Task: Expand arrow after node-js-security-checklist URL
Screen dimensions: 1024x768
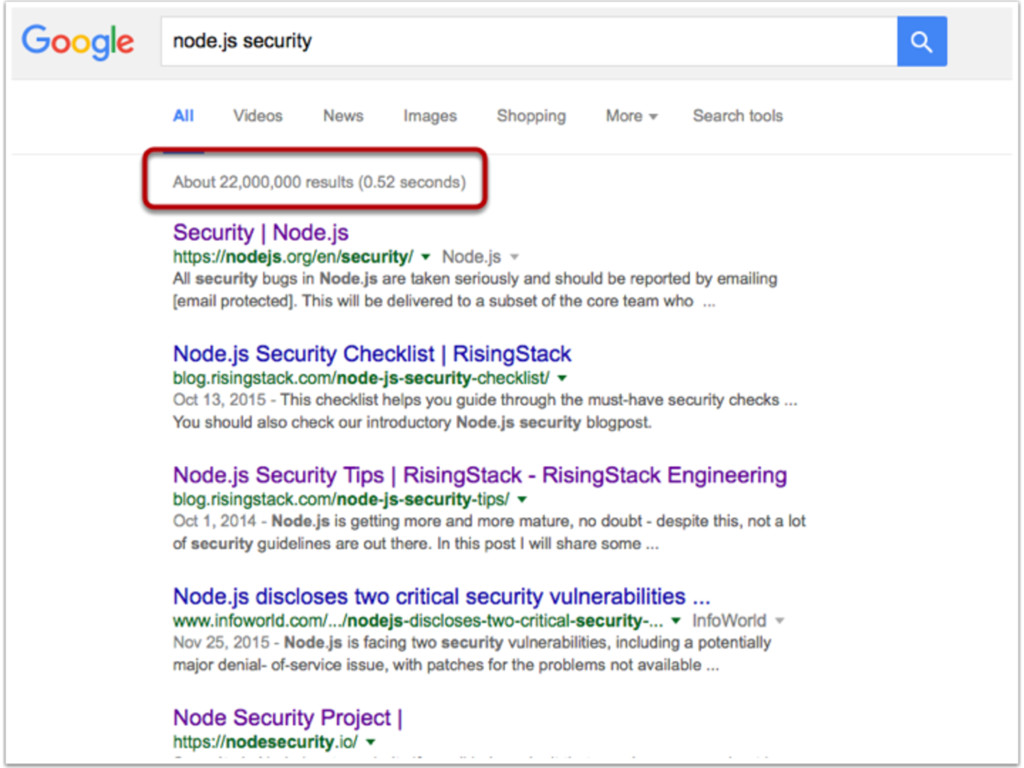Action: pos(562,378)
